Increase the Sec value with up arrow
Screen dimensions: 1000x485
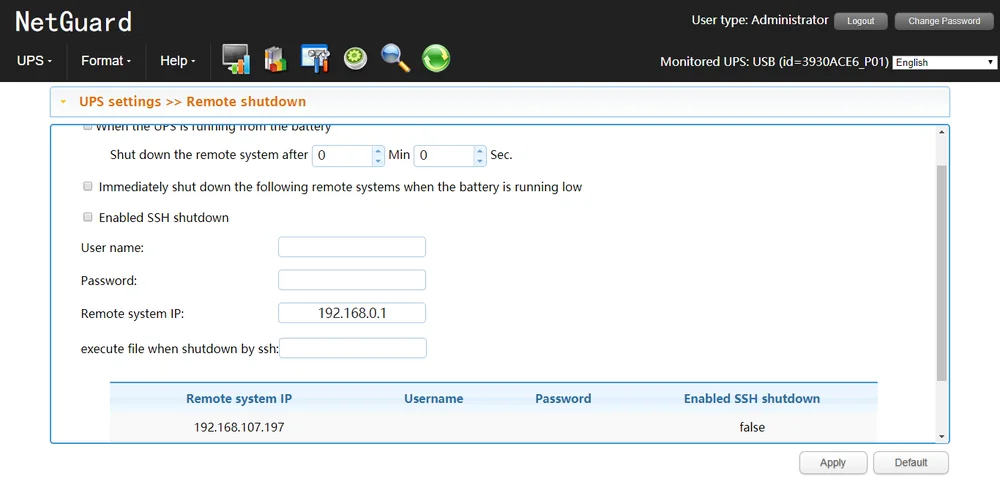[480, 151]
